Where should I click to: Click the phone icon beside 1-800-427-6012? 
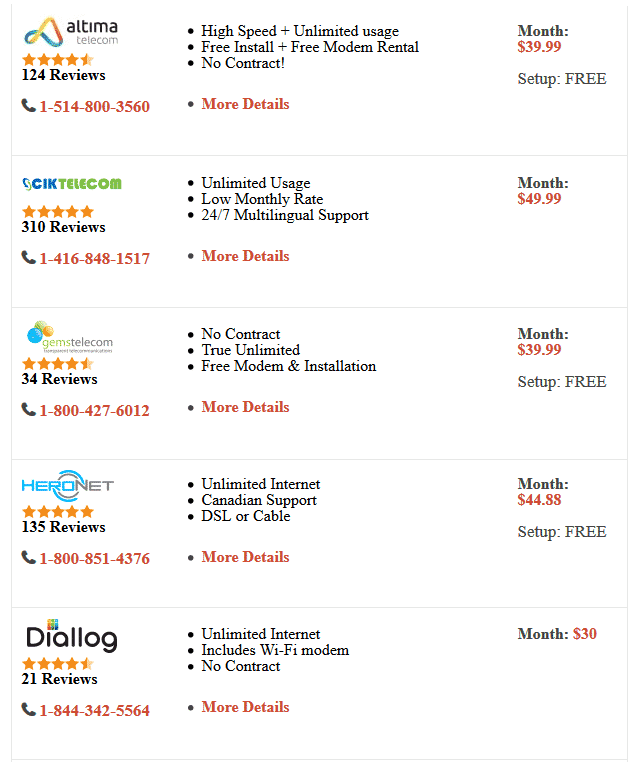[x=28, y=410]
